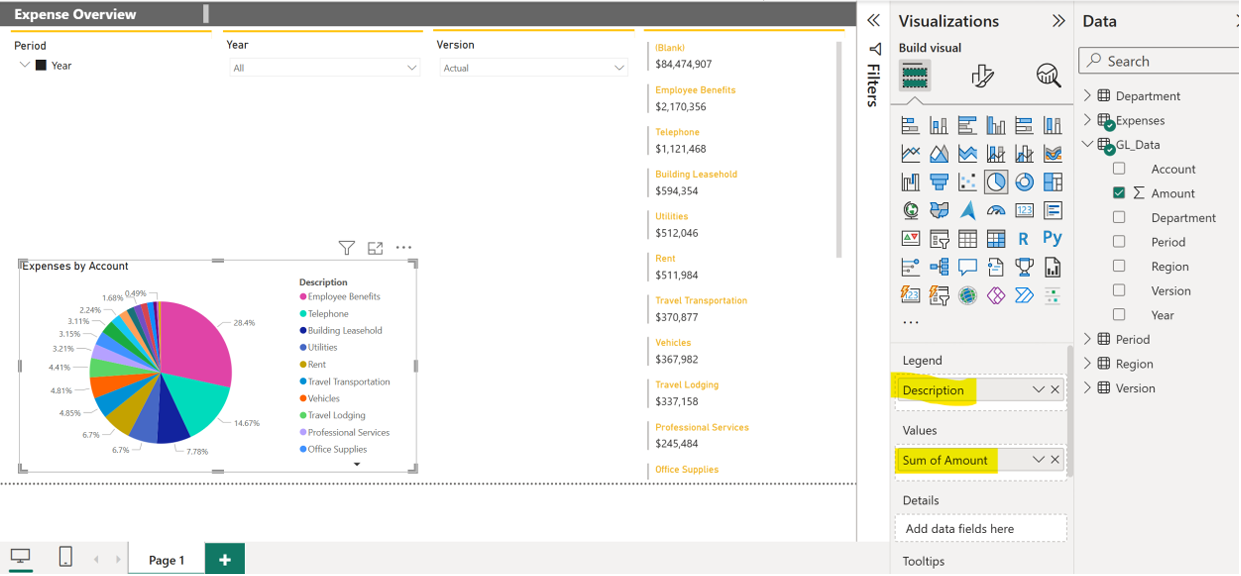The width and height of the screenshot is (1241, 576).
Task: Check the Region field under GL_Data
Action: coord(1119,266)
